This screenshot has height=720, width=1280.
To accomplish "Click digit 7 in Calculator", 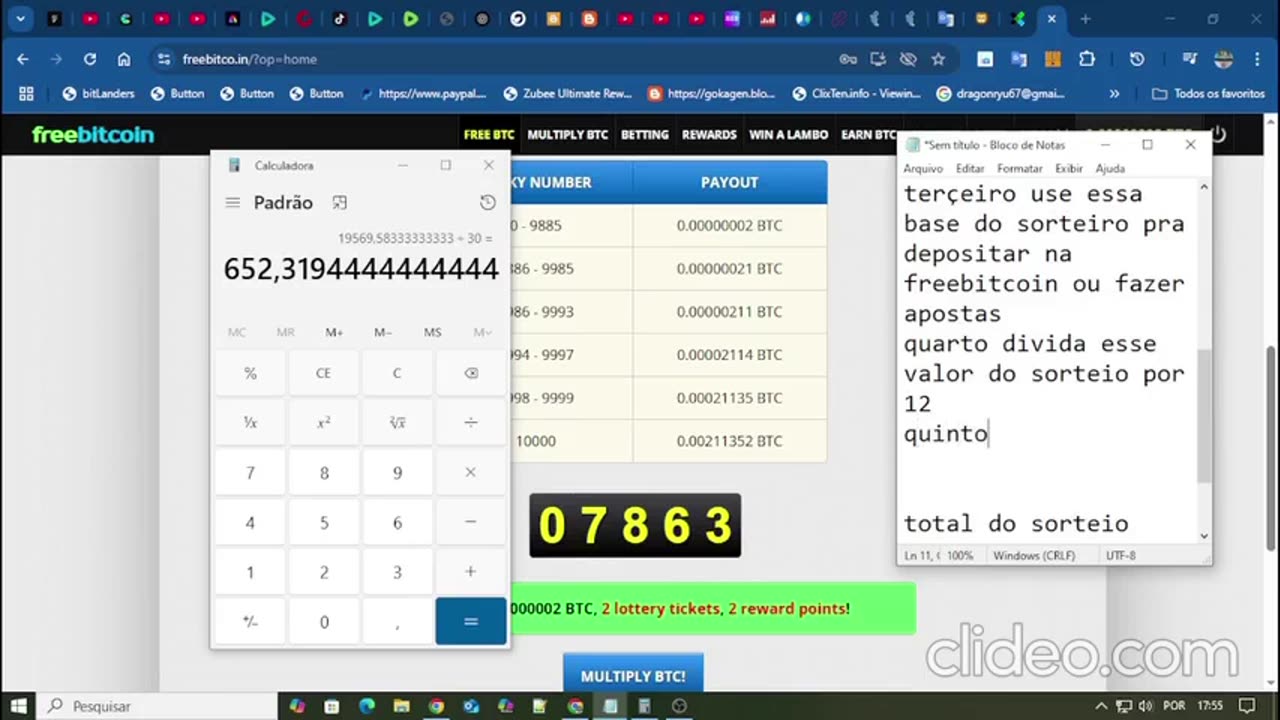I will [x=250, y=472].
